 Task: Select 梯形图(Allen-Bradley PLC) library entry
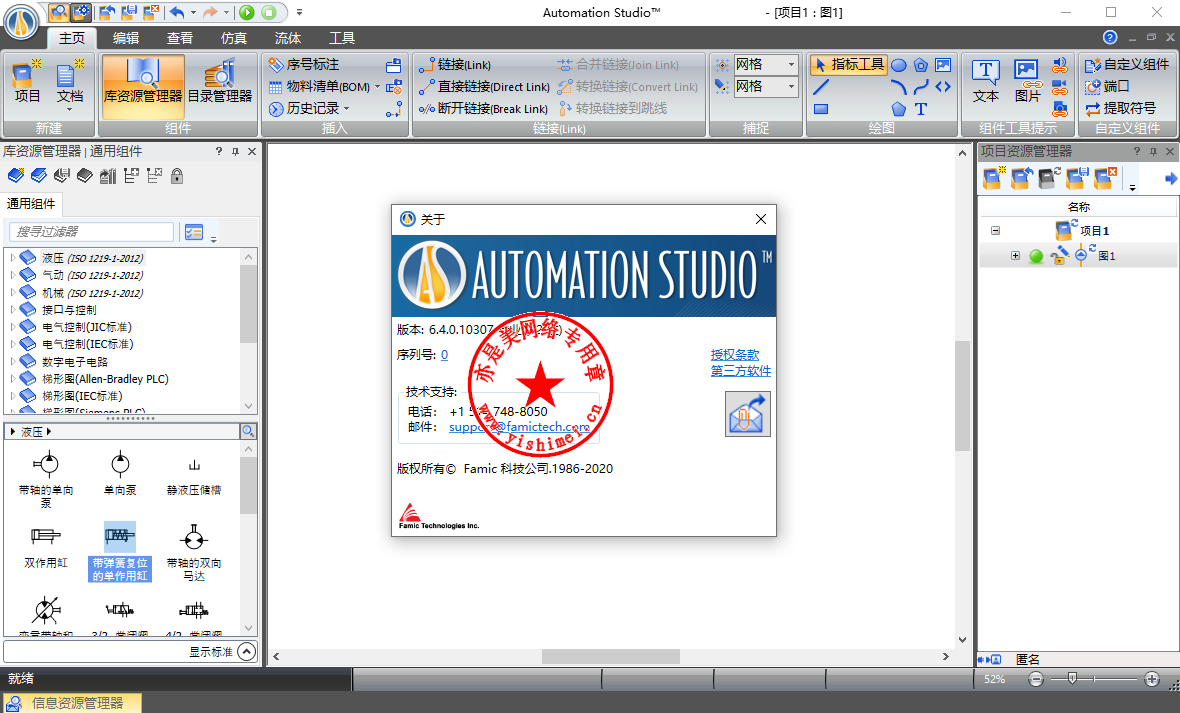click(x=105, y=379)
